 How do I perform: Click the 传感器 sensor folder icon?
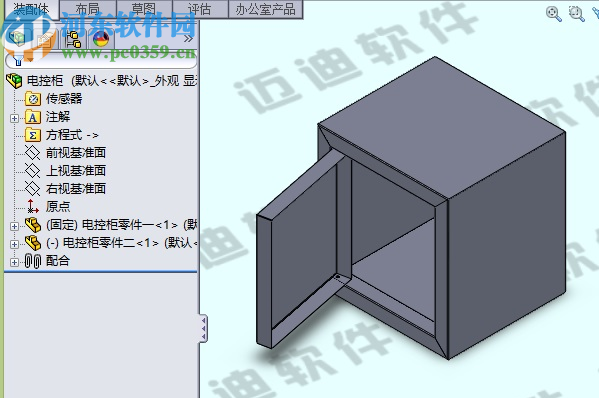click(x=33, y=99)
